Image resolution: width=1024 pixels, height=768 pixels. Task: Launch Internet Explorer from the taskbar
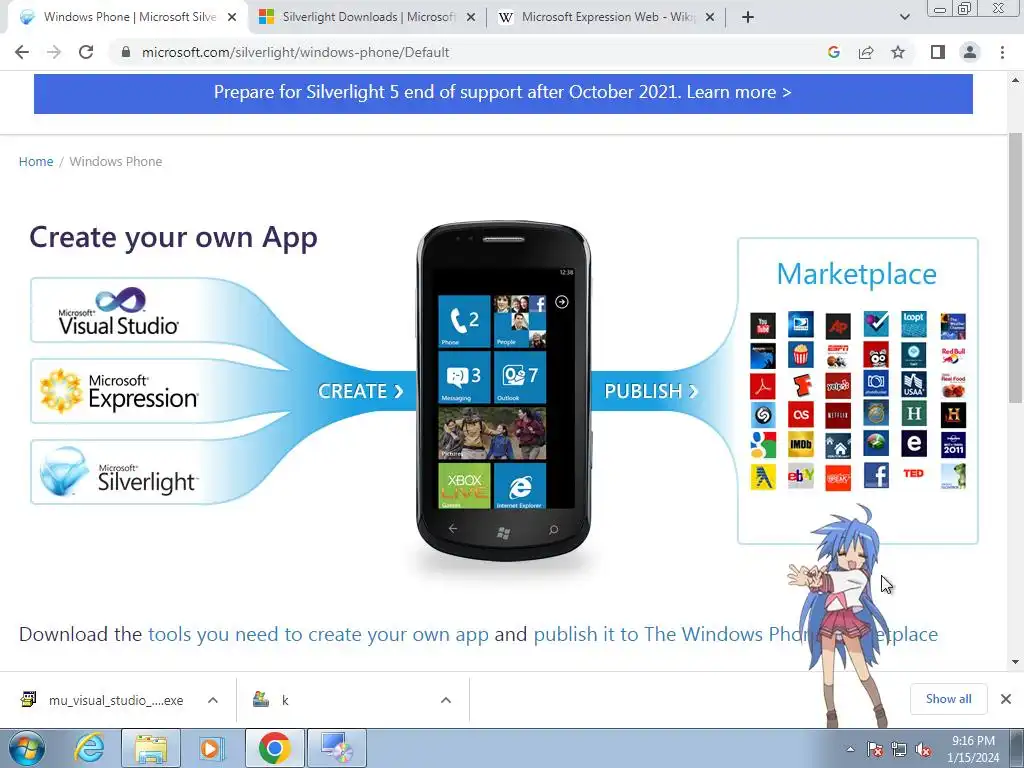(89, 748)
